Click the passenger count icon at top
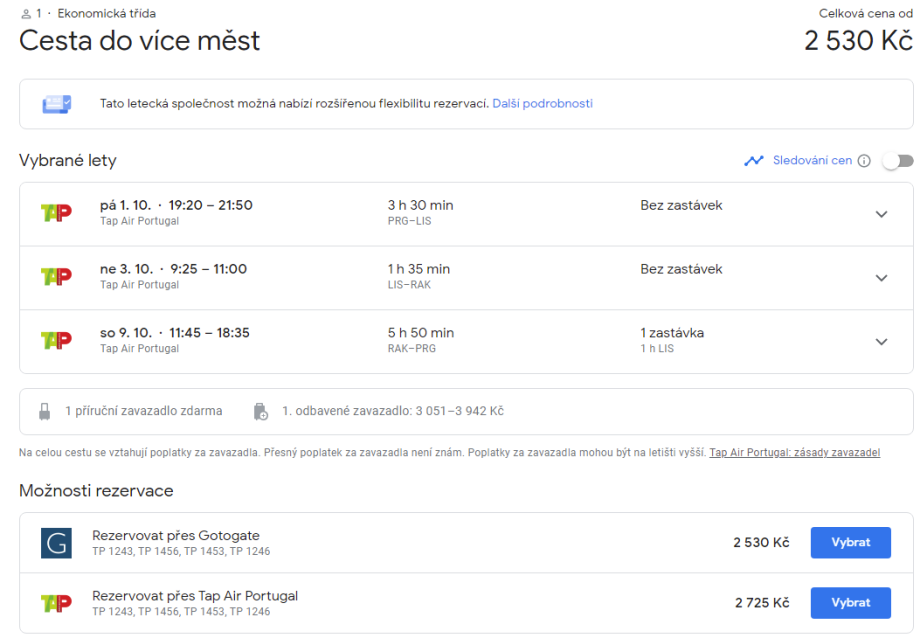This screenshot has height=638, width=920. click(25, 14)
